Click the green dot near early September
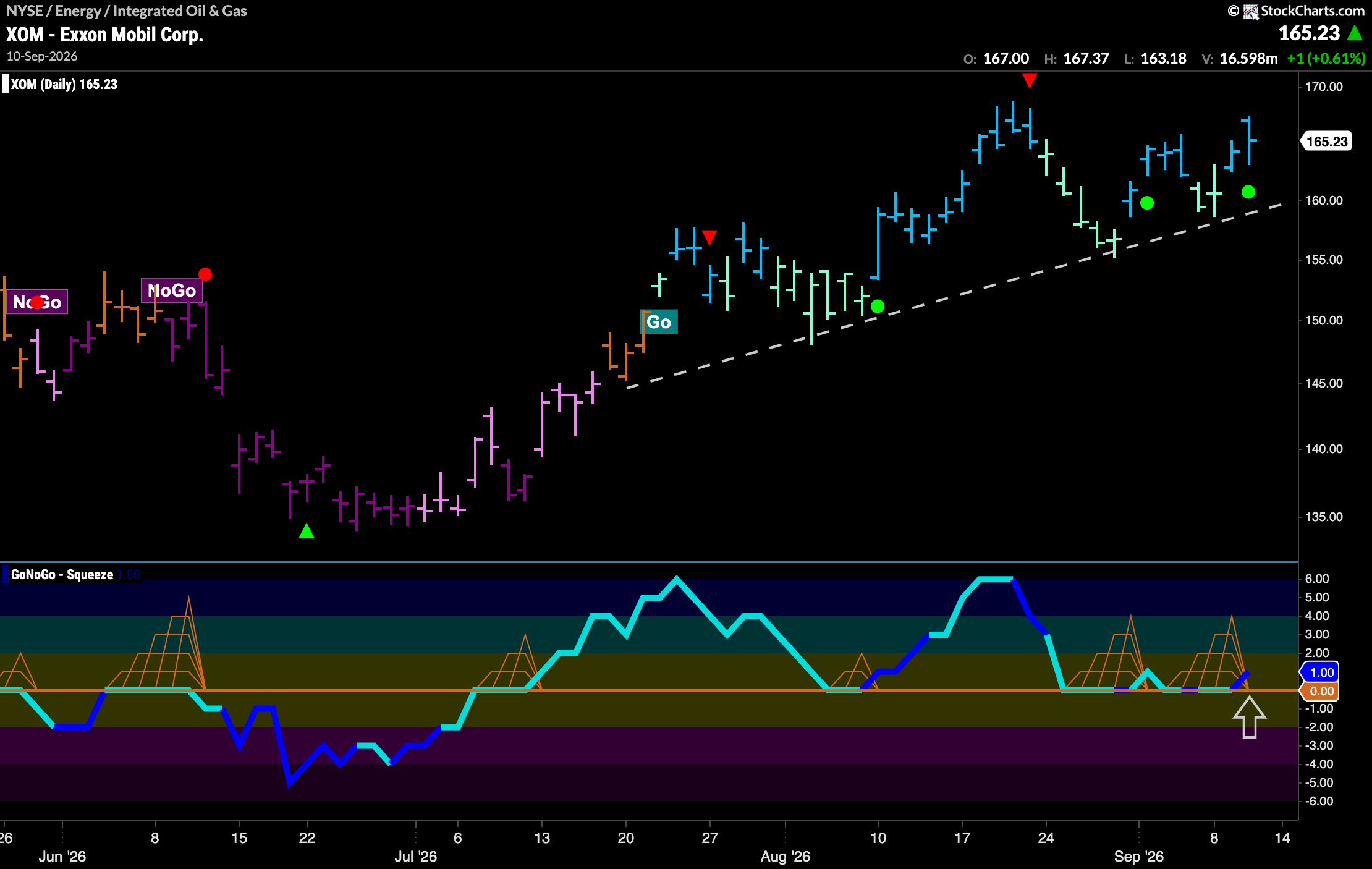The width and height of the screenshot is (1372, 869). pyautogui.click(x=1147, y=203)
